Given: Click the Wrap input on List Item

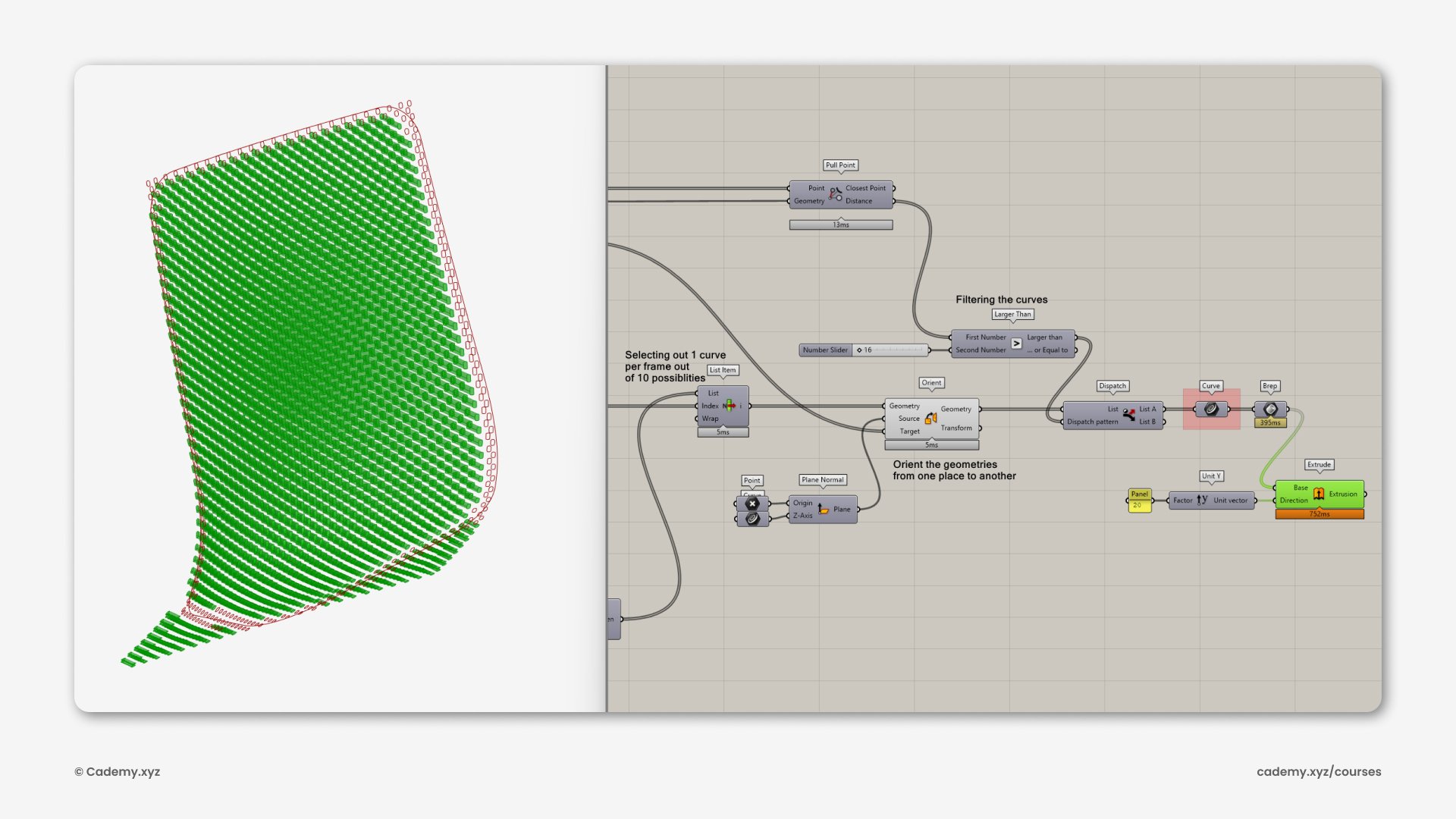Looking at the screenshot, I should 710,419.
